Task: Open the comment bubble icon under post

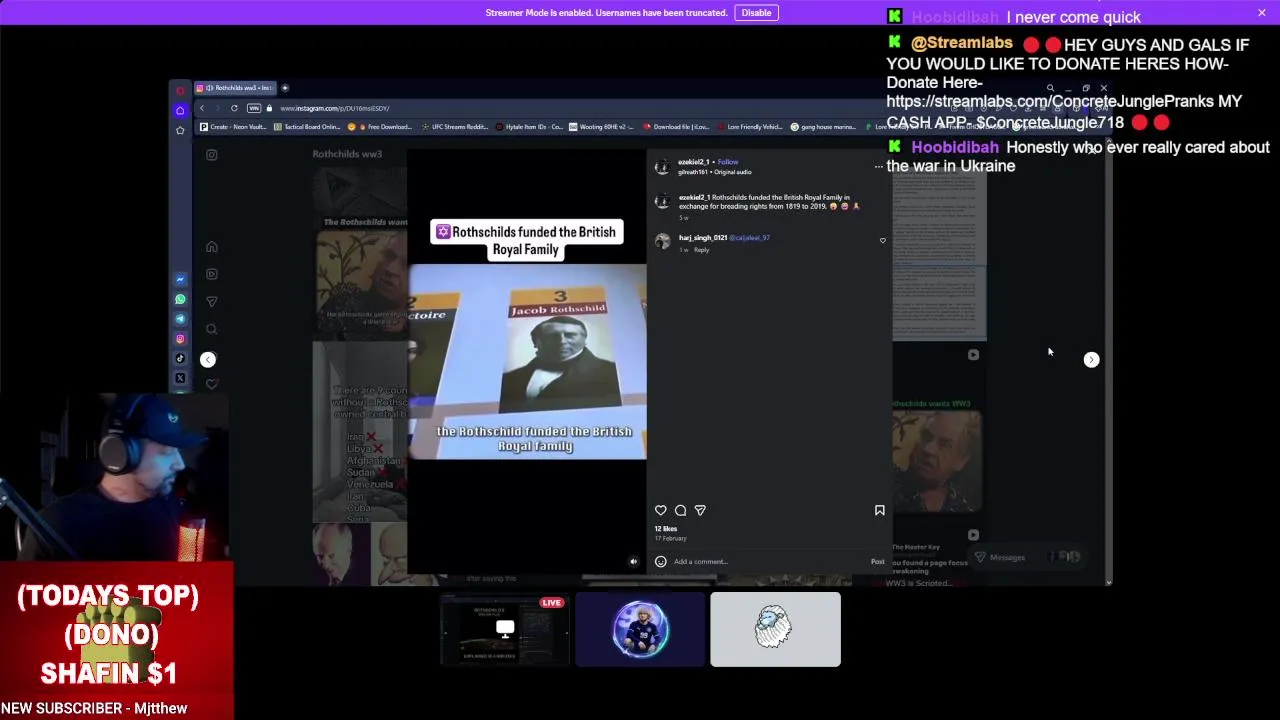Action: [680, 510]
